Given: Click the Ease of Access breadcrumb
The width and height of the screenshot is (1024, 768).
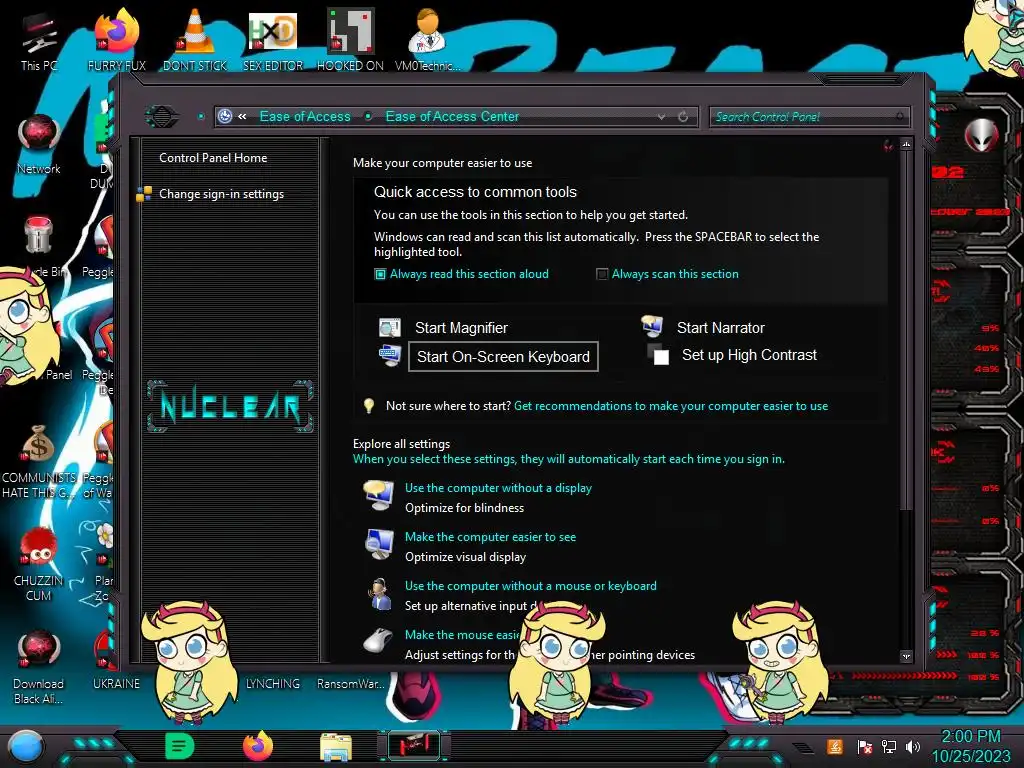Looking at the screenshot, I should pyautogui.click(x=305, y=116).
